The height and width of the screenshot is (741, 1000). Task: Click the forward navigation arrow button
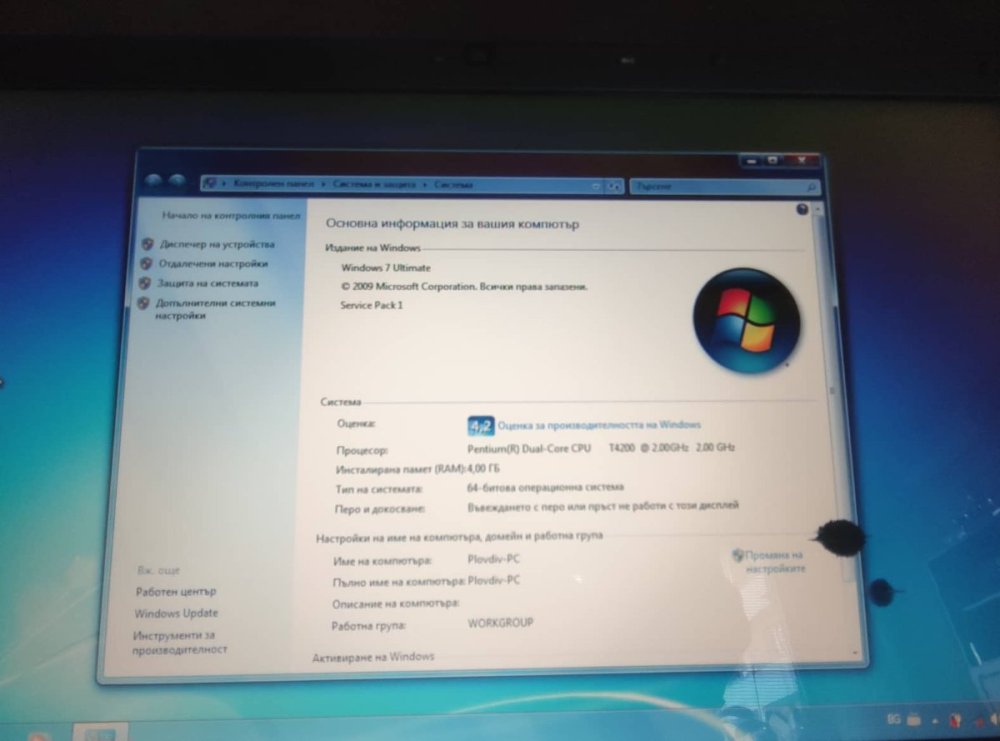177,182
